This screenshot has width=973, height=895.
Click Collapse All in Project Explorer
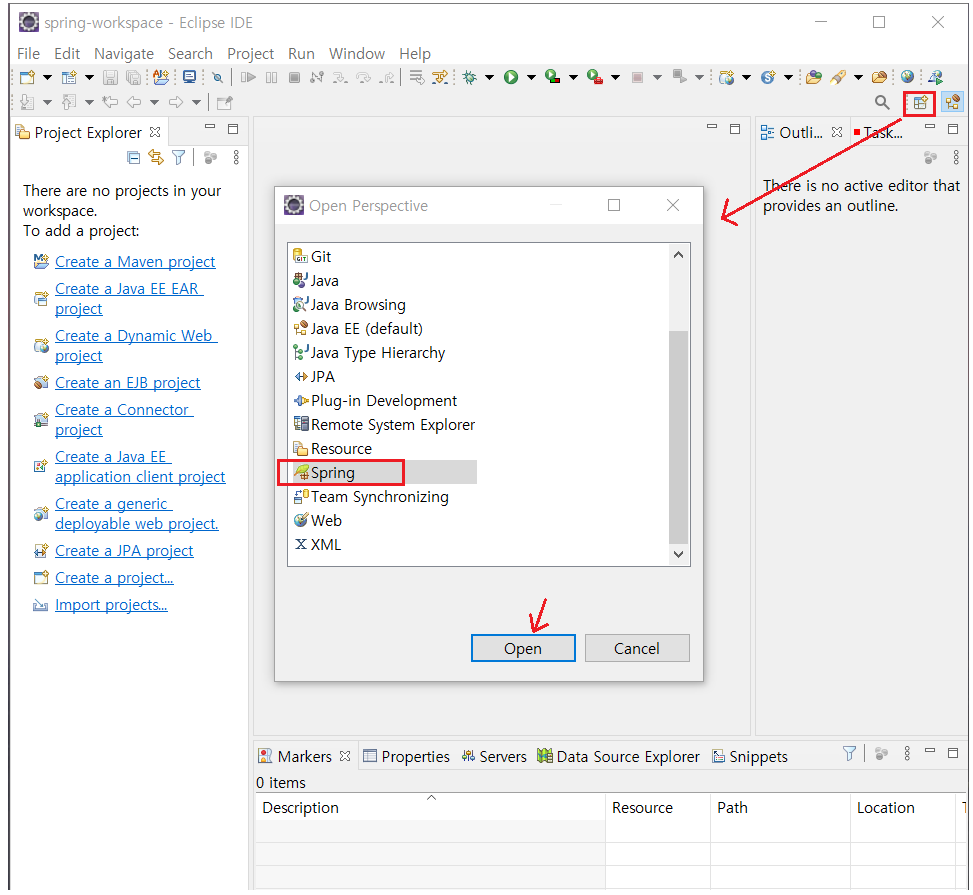pos(133,158)
